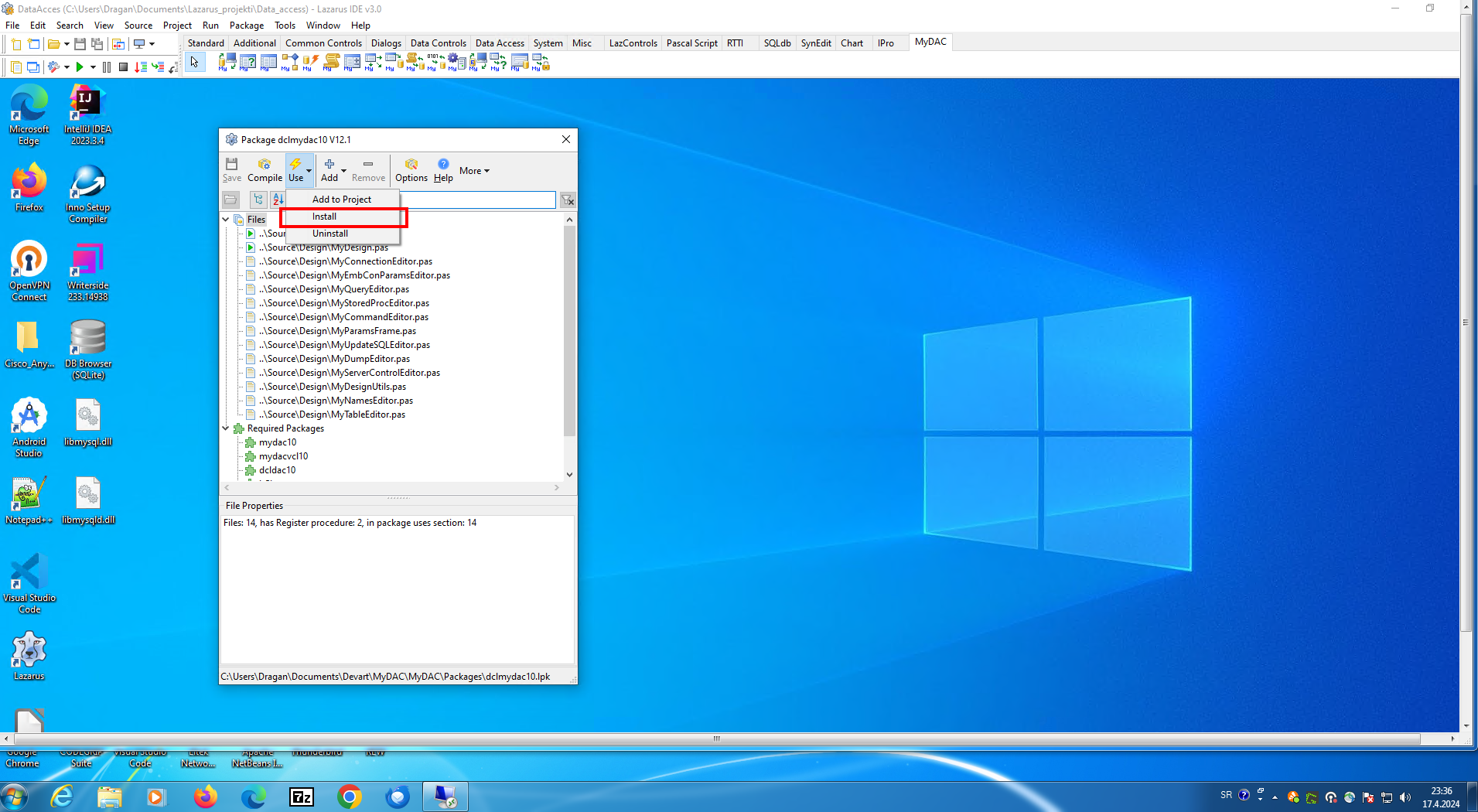The image size is (1478, 812).
Task: Toggle sort alphabetically A-Z icon
Action: [x=278, y=200]
